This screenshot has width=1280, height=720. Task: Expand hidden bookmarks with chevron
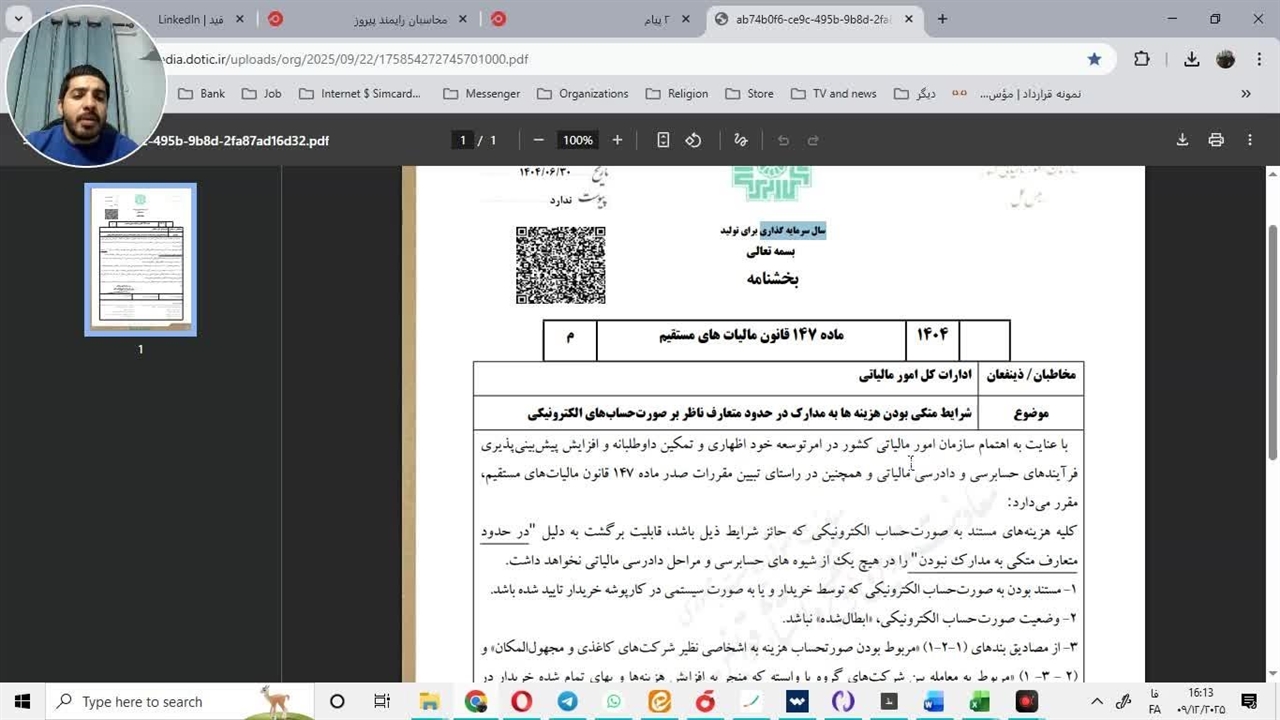tap(1246, 93)
